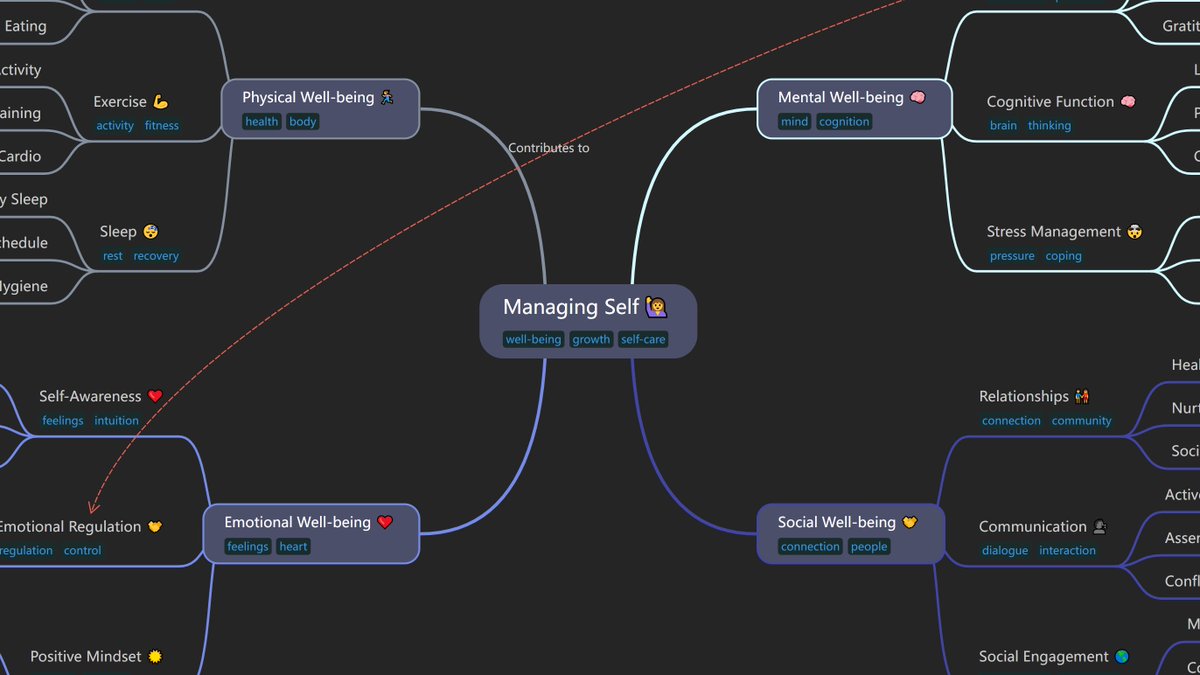Click the self-care tag under Managing Self
The width and height of the screenshot is (1200, 675).
[643, 339]
